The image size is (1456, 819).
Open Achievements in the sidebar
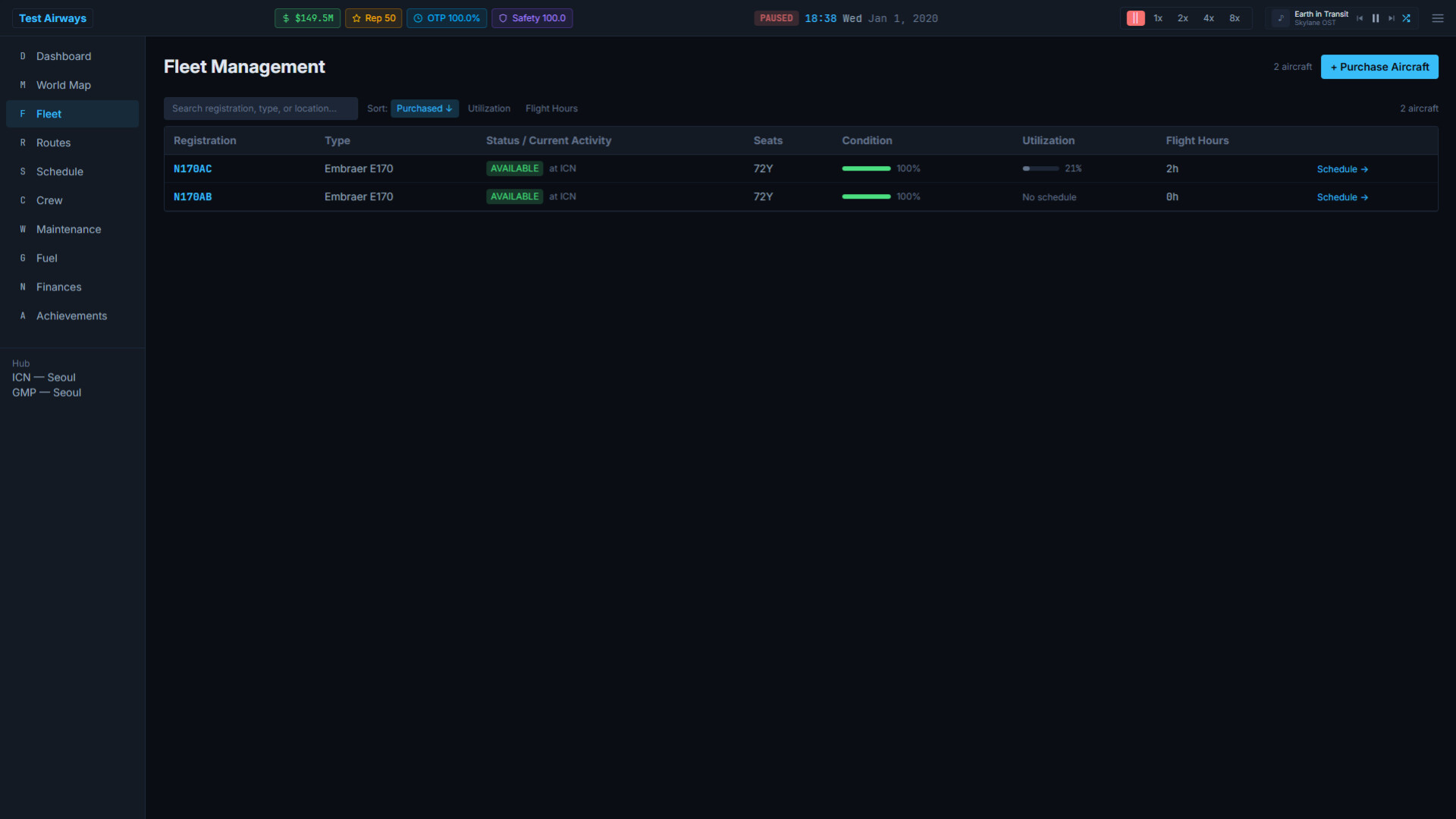(x=72, y=315)
